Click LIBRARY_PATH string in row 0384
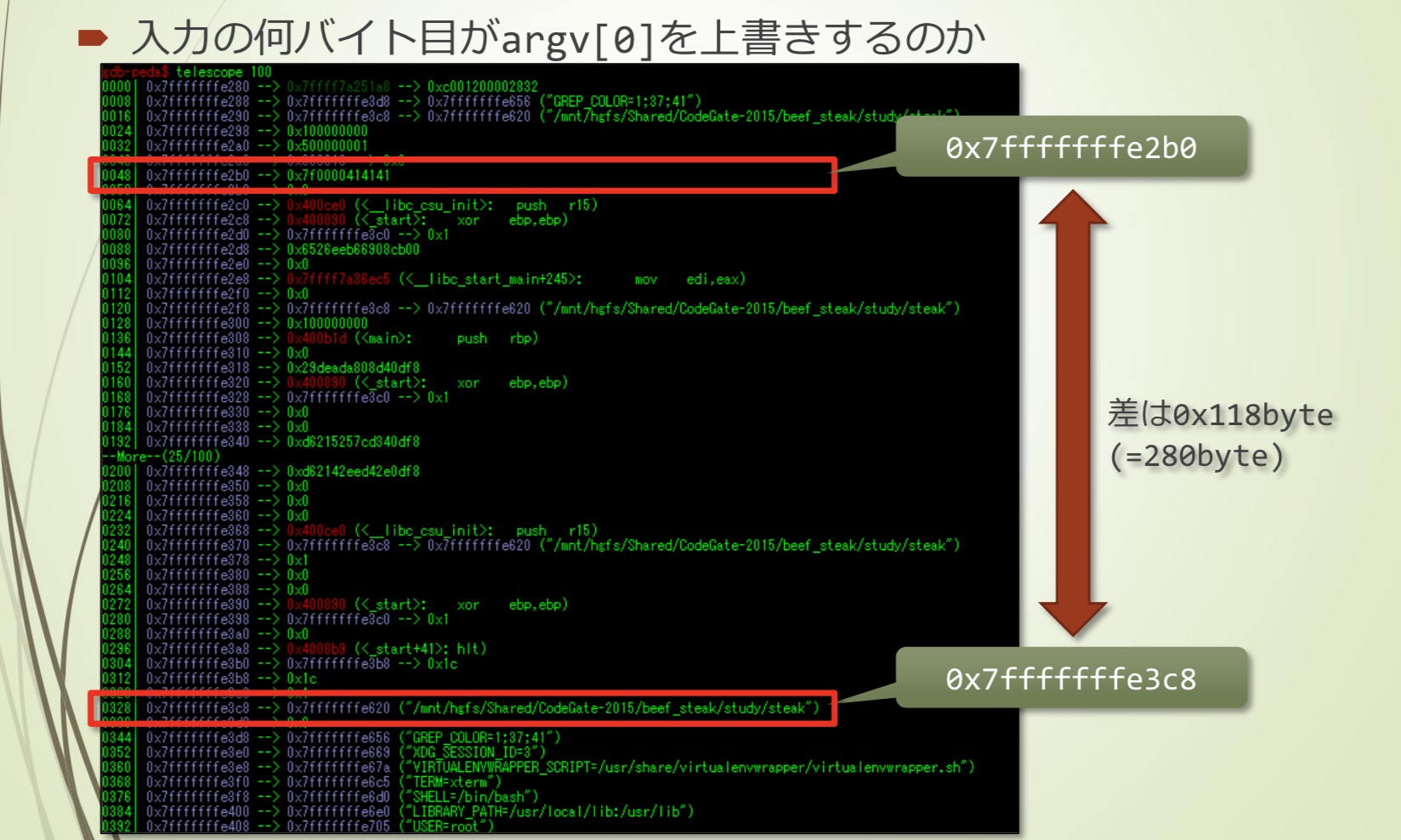1401x840 pixels. (x=547, y=812)
